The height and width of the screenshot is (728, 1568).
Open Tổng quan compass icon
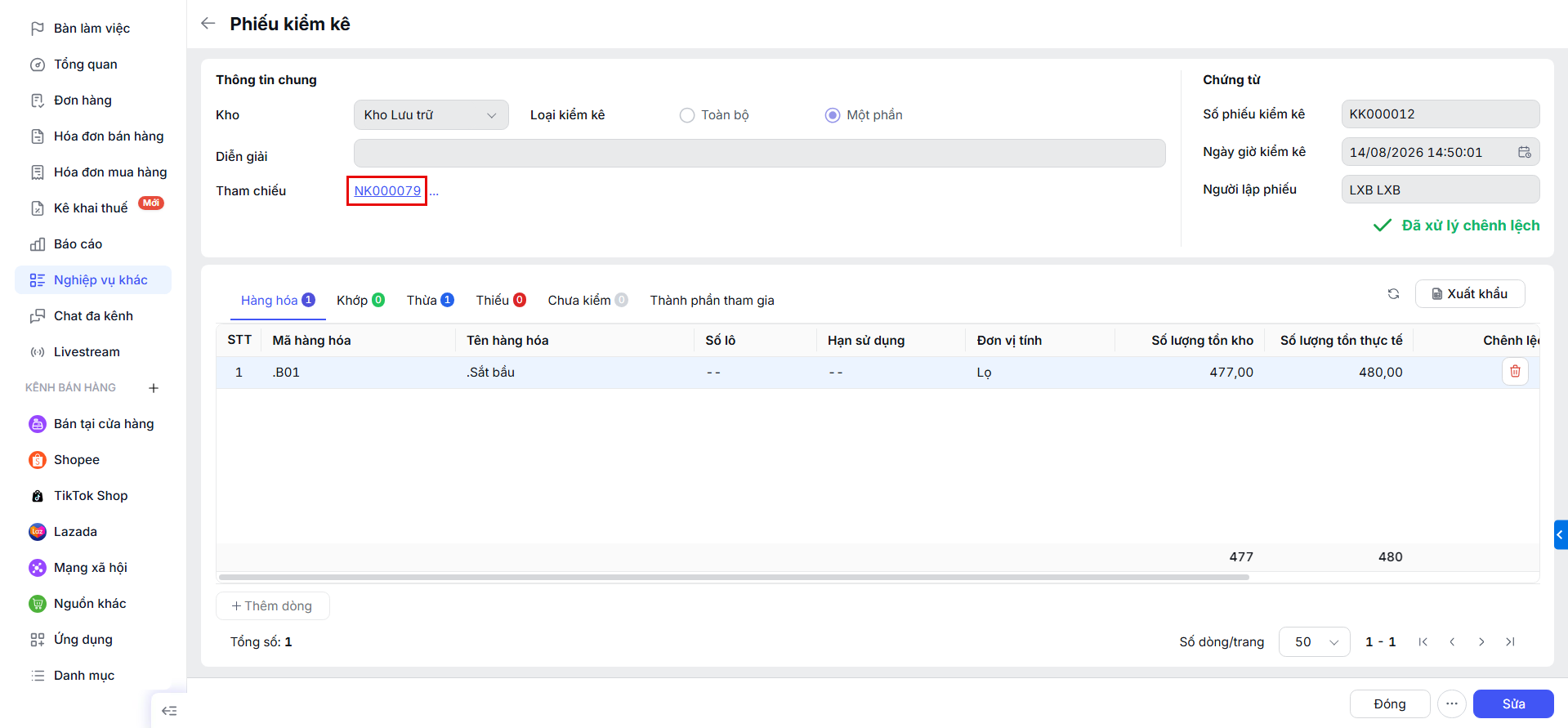click(x=37, y=65)
